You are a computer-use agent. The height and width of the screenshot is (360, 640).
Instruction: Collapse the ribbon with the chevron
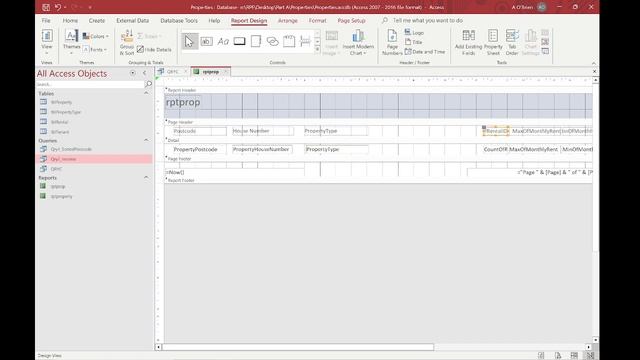[x=594, y=63]
